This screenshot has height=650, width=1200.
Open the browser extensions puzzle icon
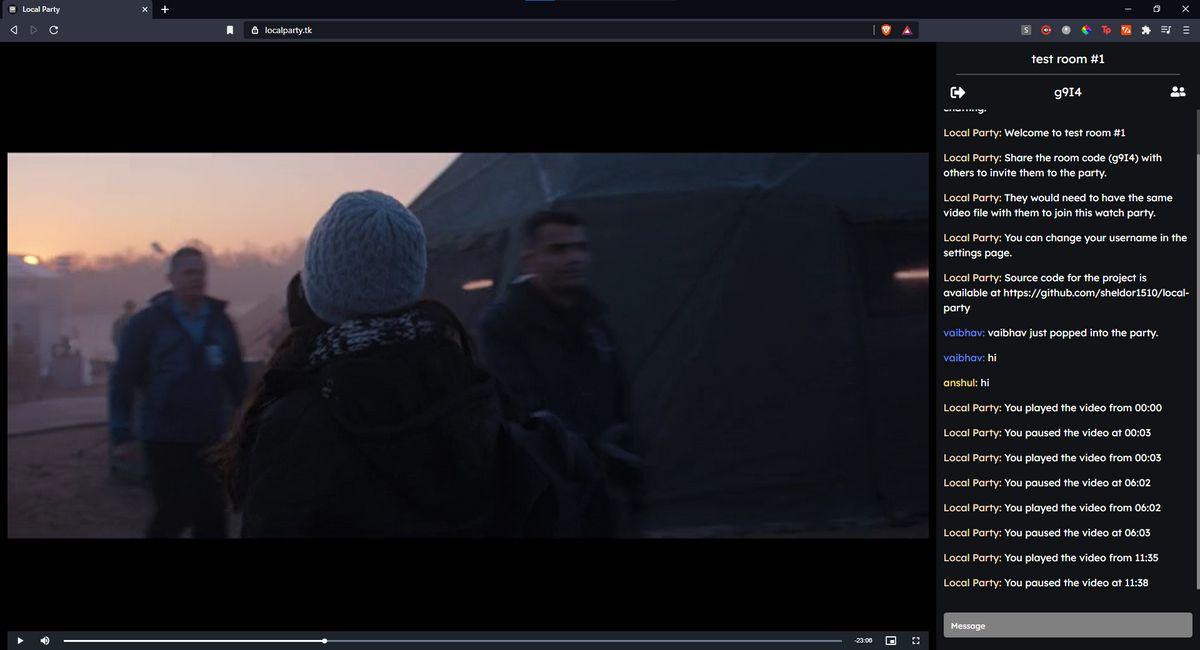1146,30
